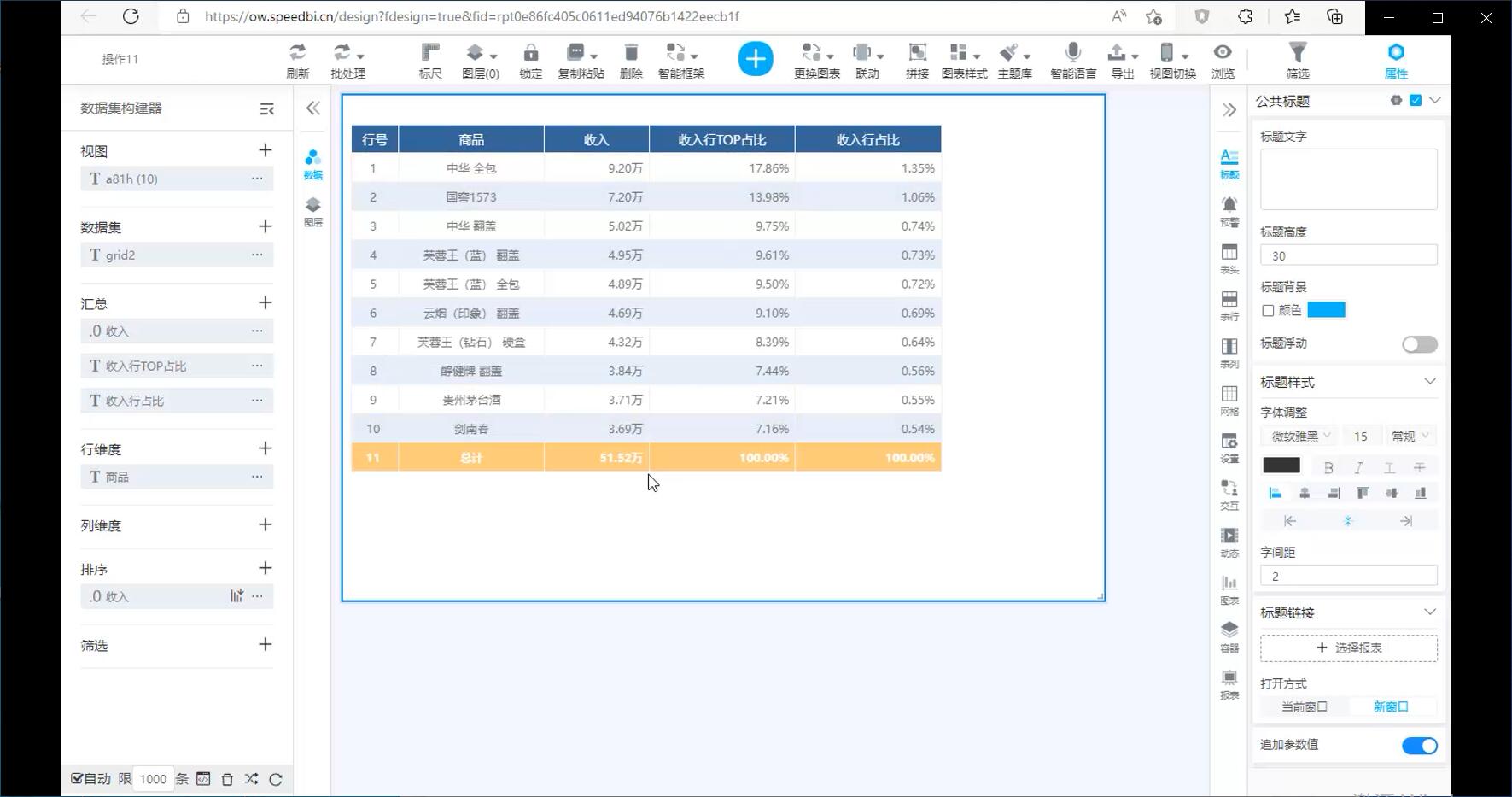1512x797 pixels.
Task: Open the 微软雅黑 font dropdown
Action: (1300, 437)
